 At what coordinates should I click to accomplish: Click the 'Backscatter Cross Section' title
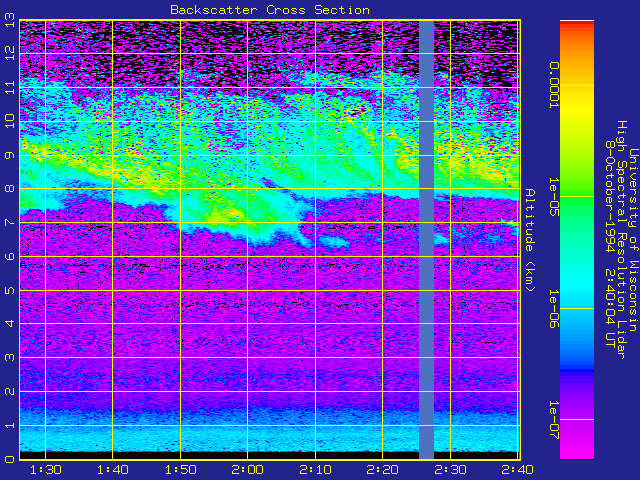tap(270, 10)
